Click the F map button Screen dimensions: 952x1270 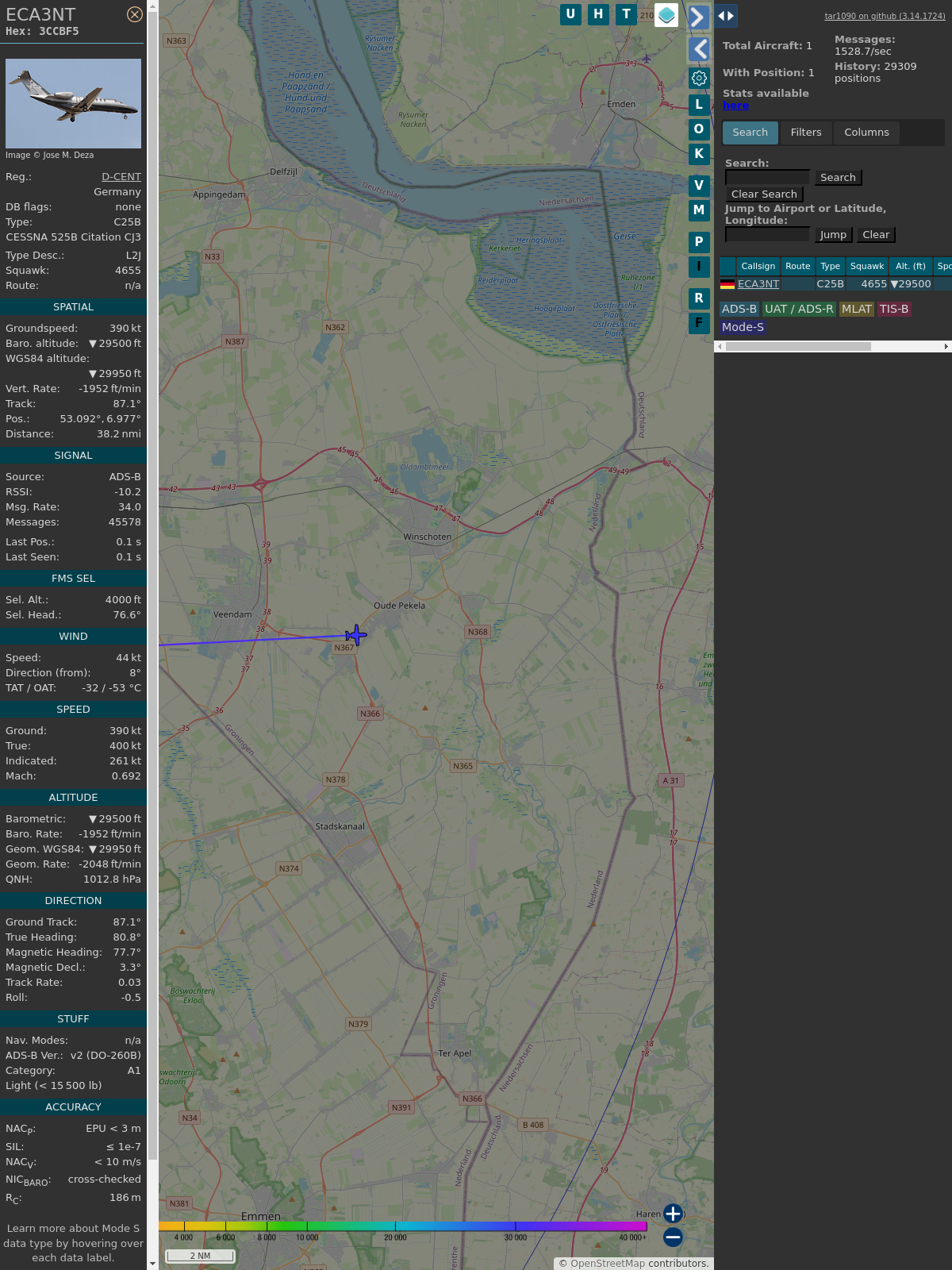pyautogui.click(x=699, y=323)
